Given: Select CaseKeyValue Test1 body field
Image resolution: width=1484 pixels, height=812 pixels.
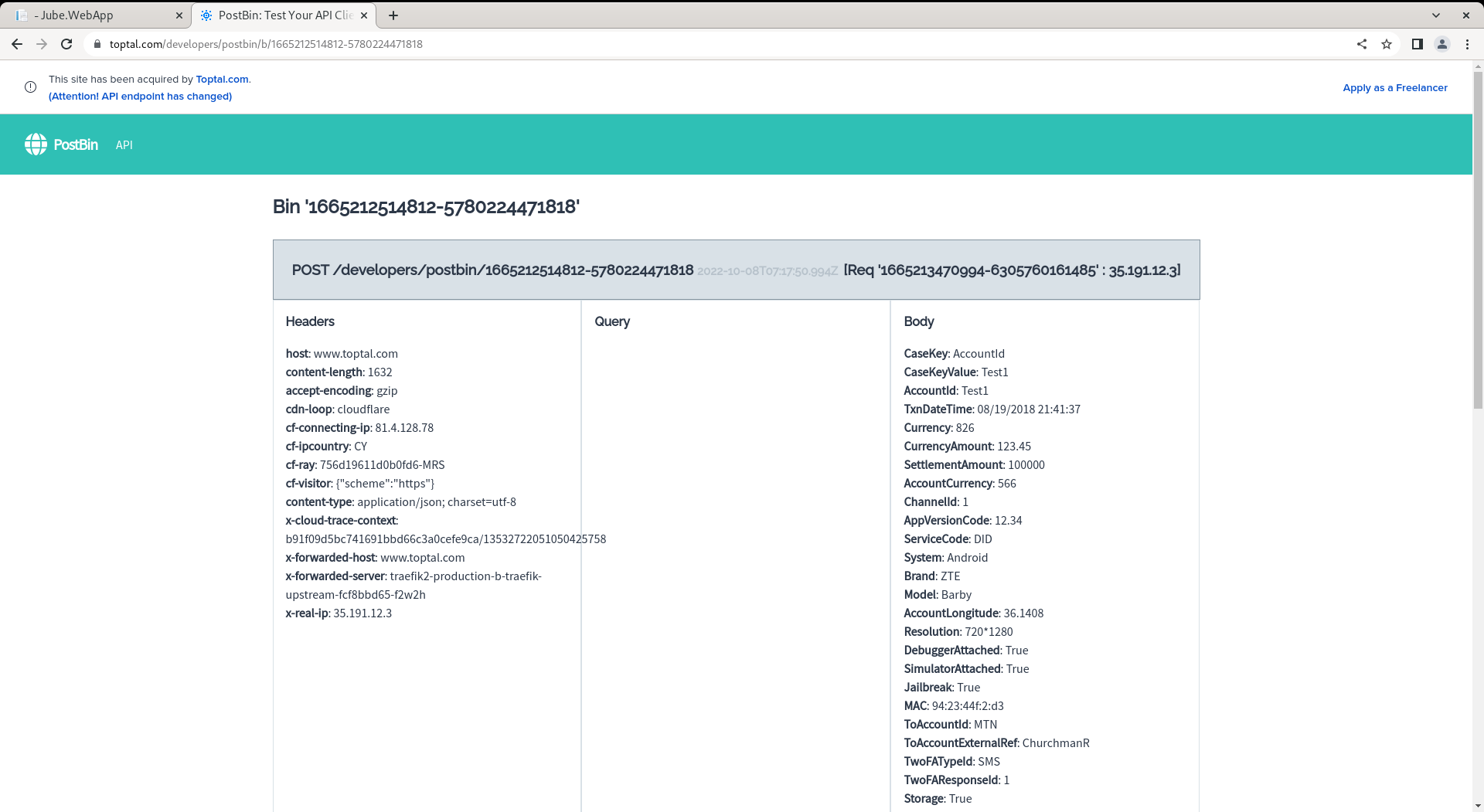Looking at the screenshot, I should tap(955, 372).
